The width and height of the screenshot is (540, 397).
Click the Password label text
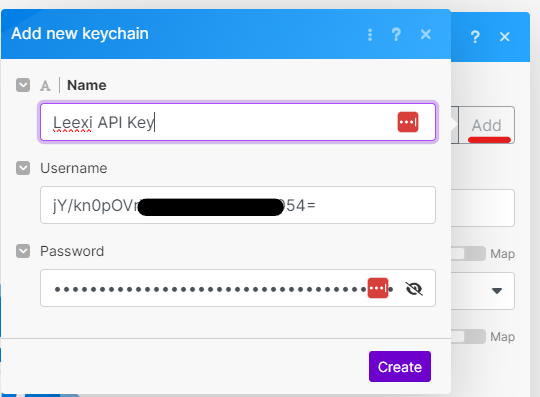[x=72, y=251]
